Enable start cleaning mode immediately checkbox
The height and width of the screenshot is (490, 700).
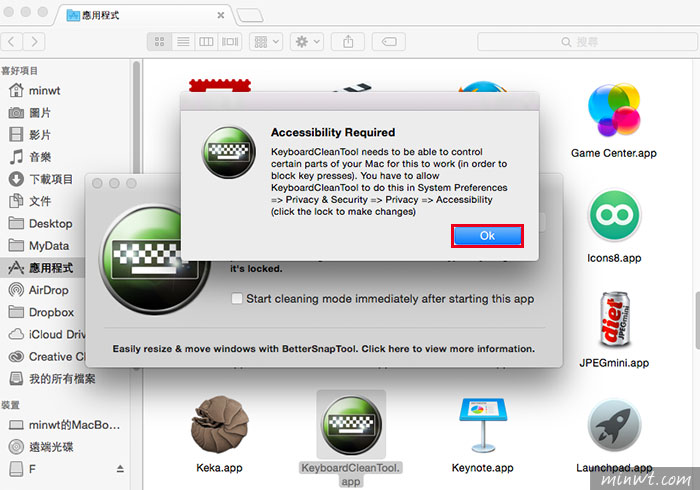point(237,298)
